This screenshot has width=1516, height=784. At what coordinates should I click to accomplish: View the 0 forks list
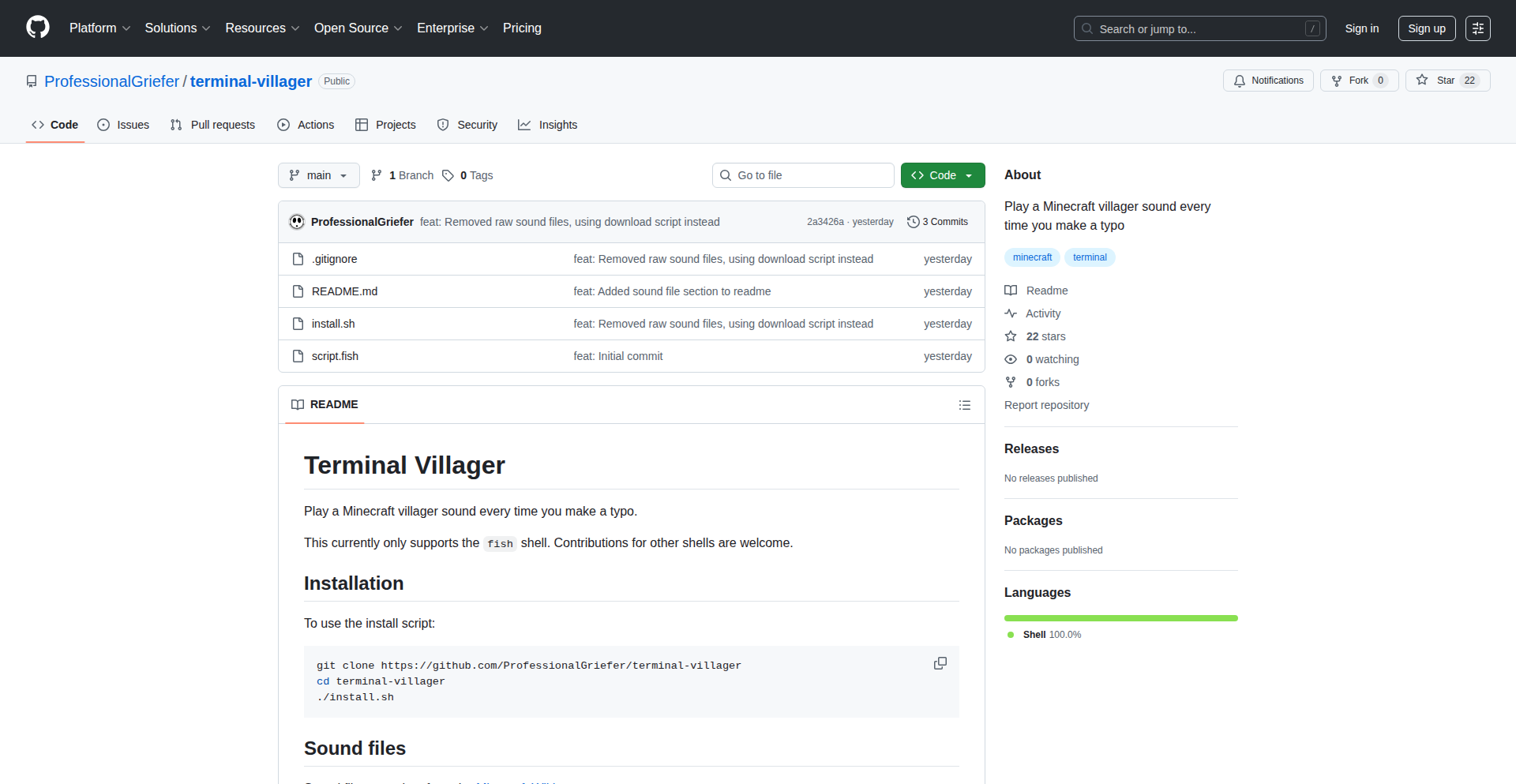[x=1032, y=382]
